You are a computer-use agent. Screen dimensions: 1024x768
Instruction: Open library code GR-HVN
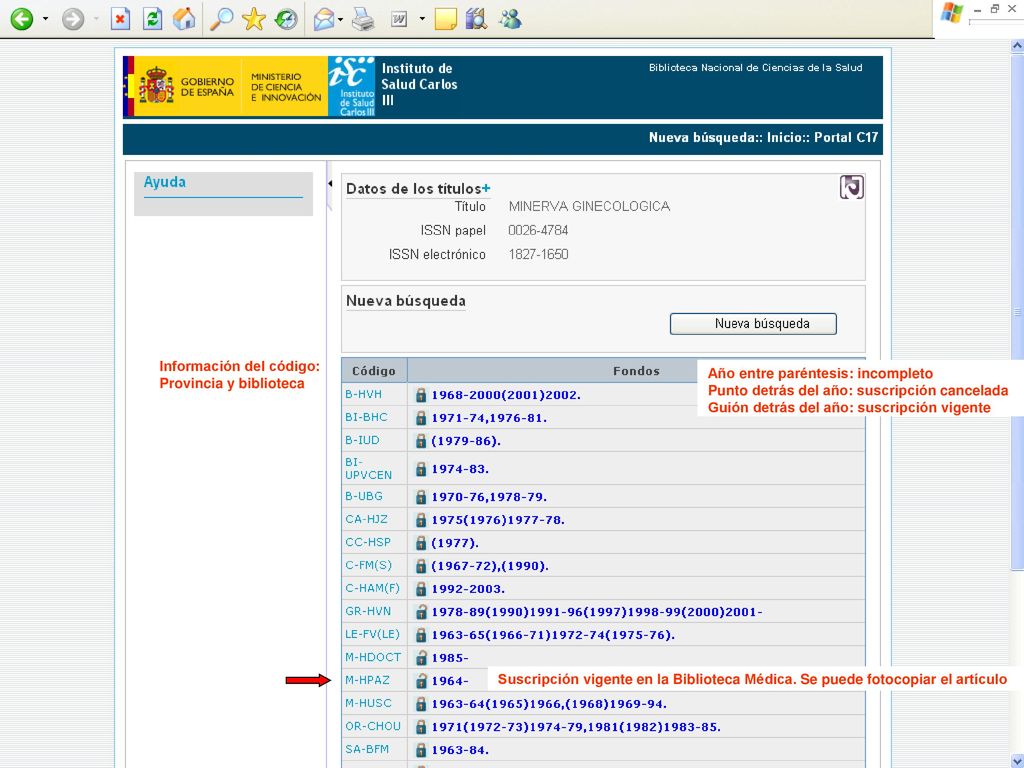pos(368,611)
